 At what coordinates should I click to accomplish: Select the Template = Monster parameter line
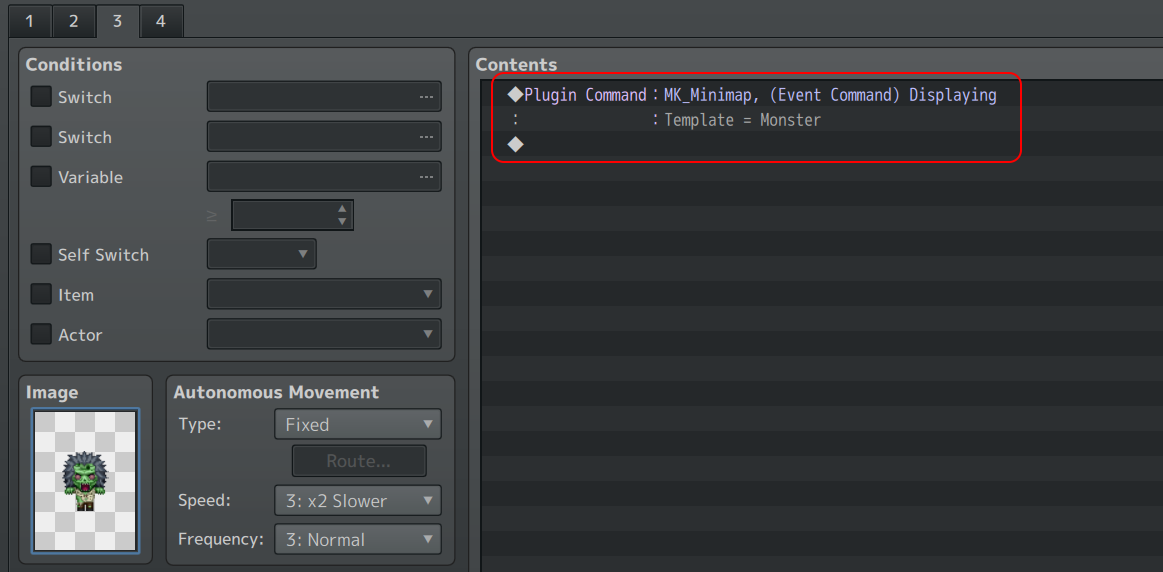pyautogui.click(x=742, y=119)
